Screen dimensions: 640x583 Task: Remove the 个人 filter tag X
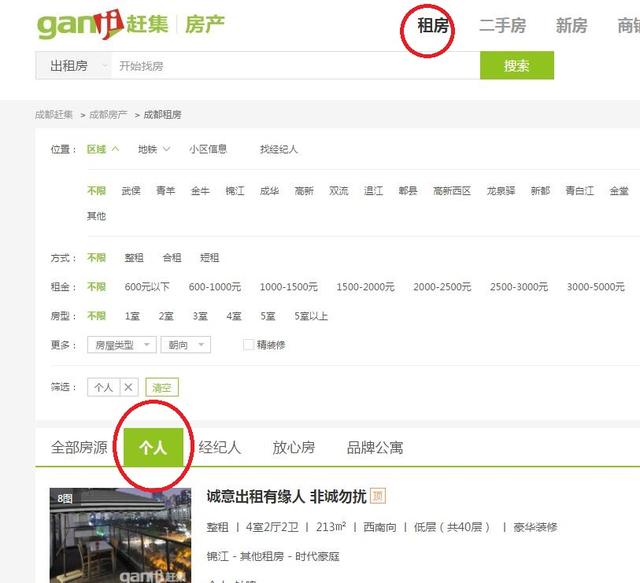128,387
